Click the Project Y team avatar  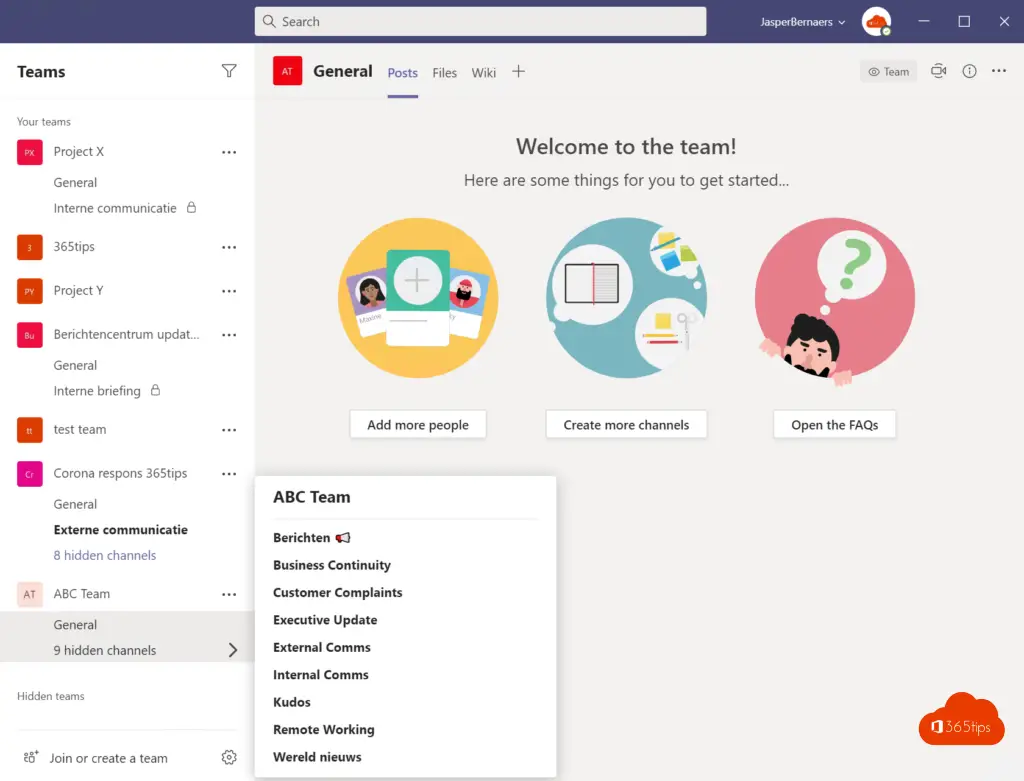(x=29, y=291)
